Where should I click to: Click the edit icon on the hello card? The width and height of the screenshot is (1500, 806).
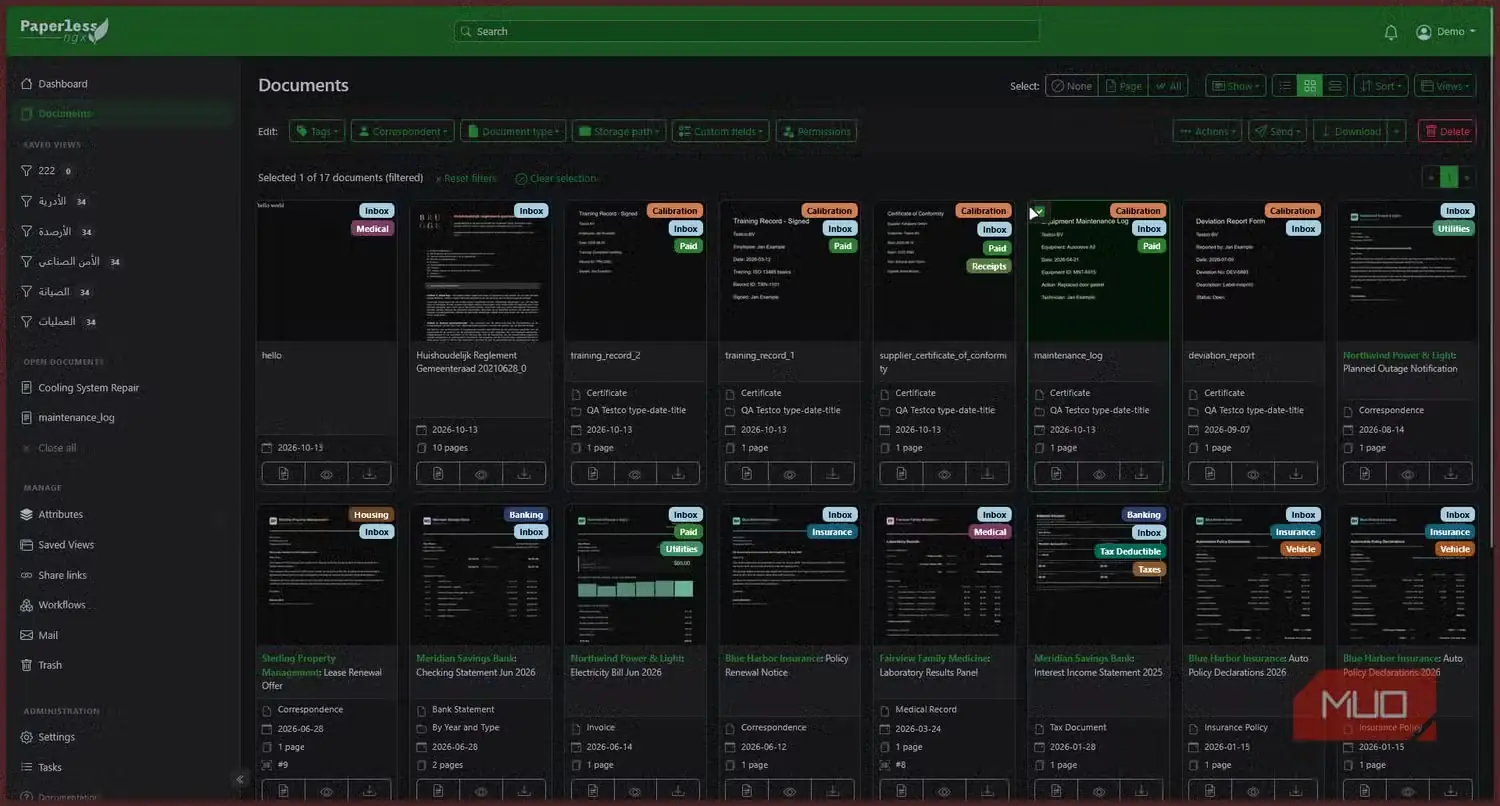(284, 474)
